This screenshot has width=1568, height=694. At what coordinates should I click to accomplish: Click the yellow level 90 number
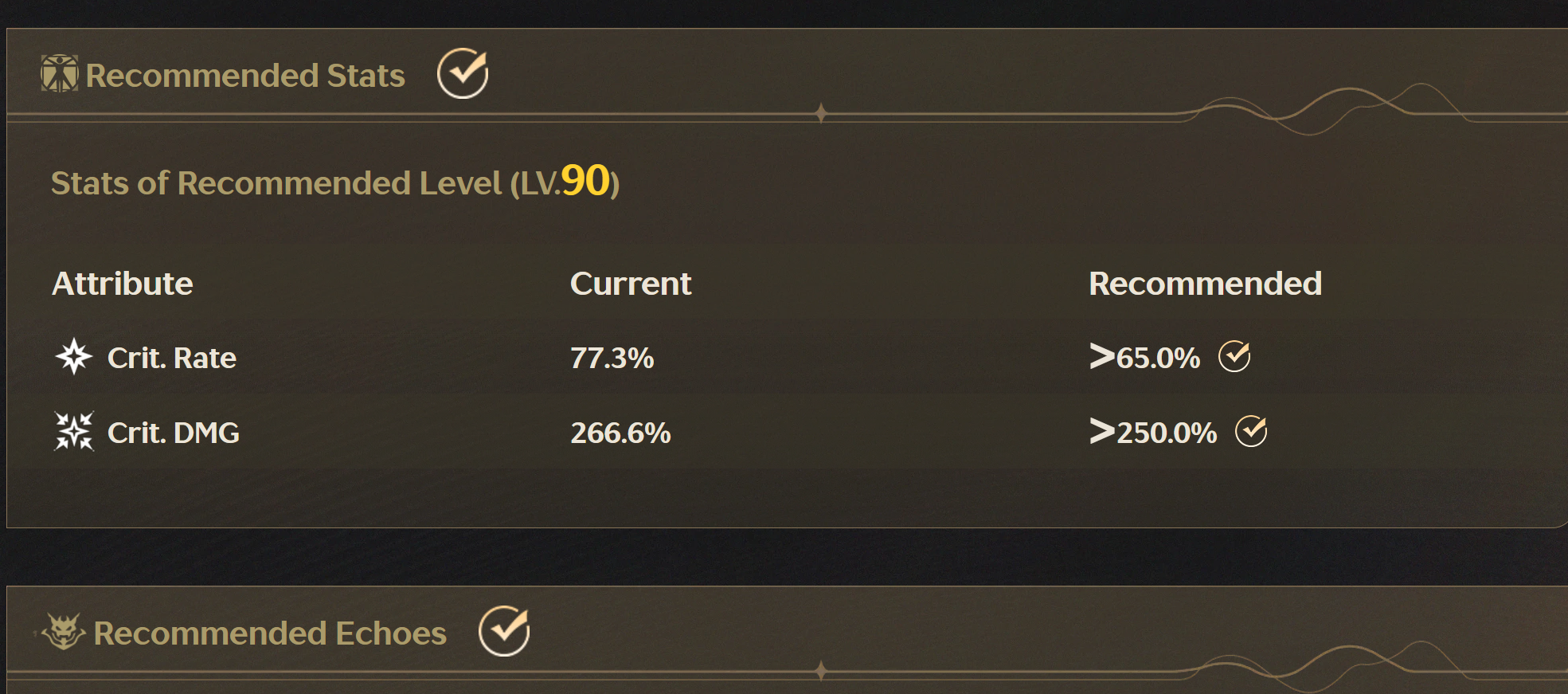point(585,180)
